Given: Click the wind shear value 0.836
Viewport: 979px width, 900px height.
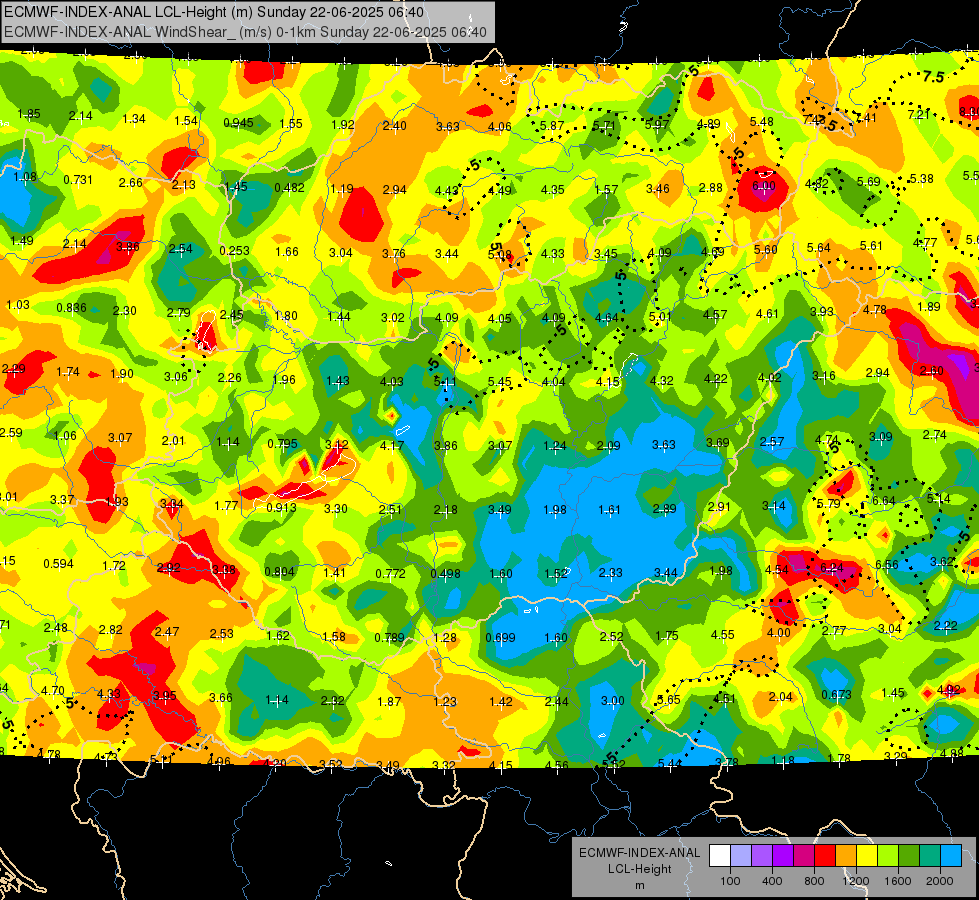Looking at the screenshot, I should click(71, 308).
